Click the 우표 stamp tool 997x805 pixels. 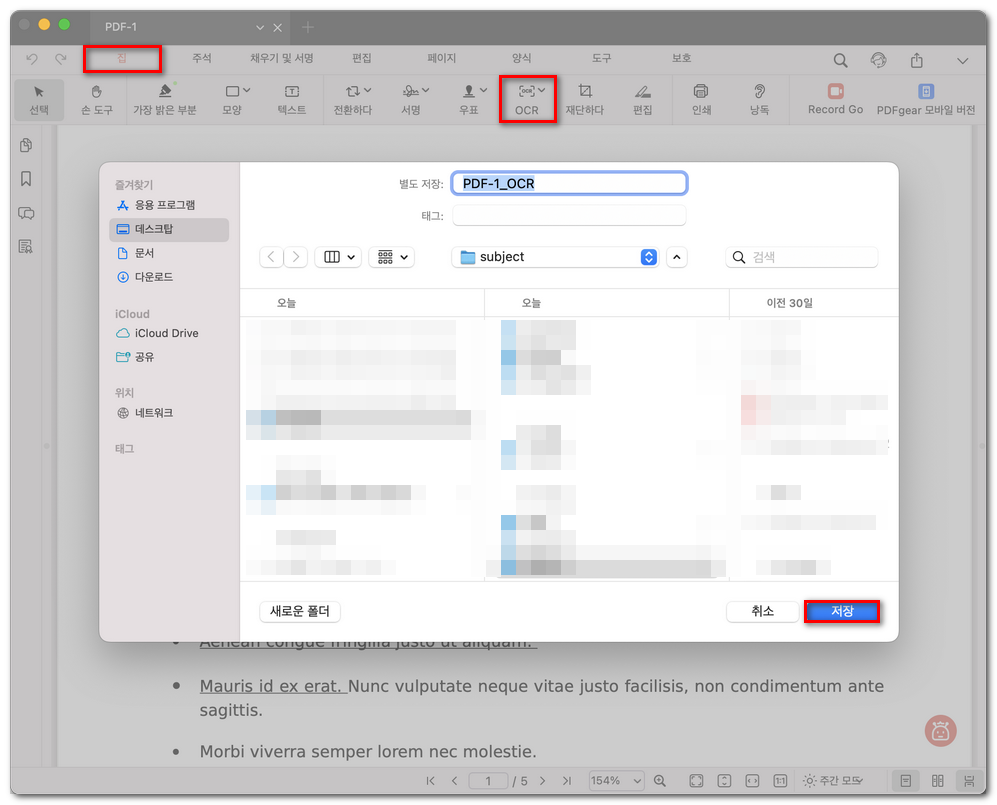469,100
